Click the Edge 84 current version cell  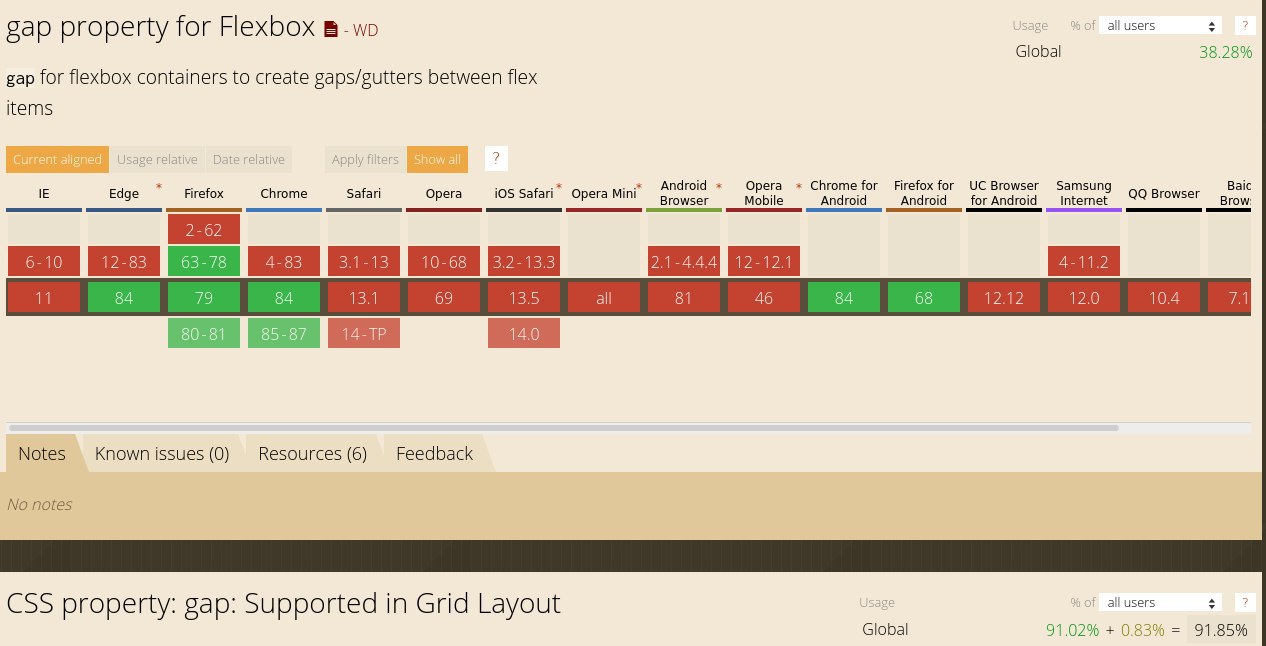(124, 297)
